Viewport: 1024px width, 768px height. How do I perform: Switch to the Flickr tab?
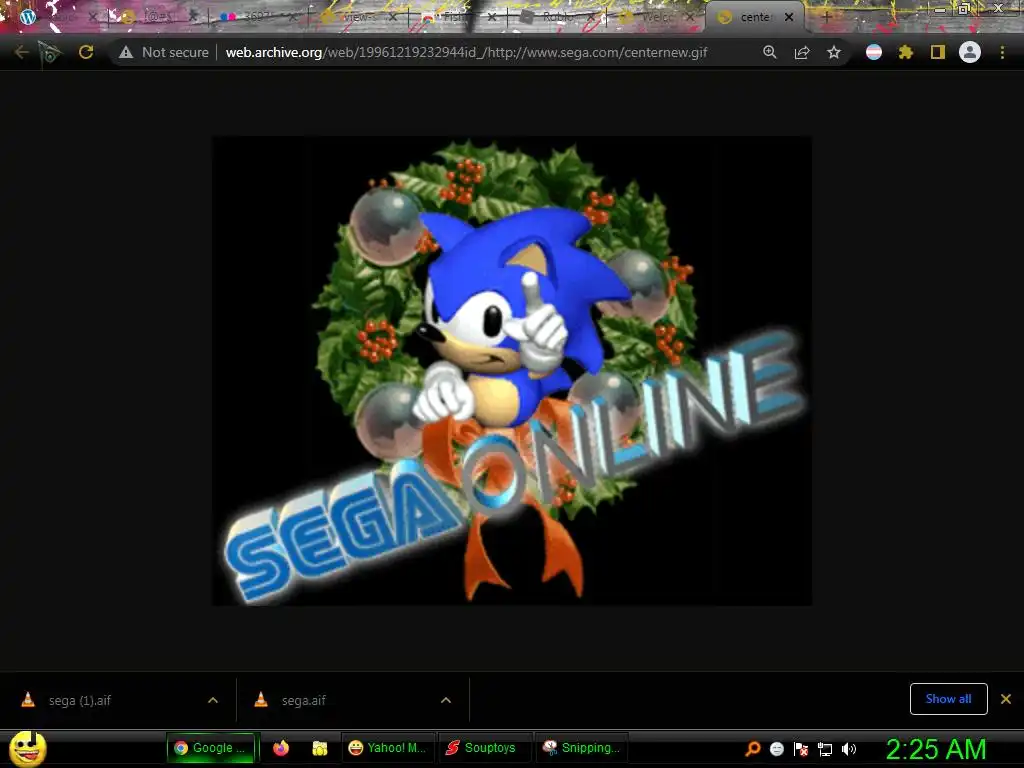[x=258, y=17]
